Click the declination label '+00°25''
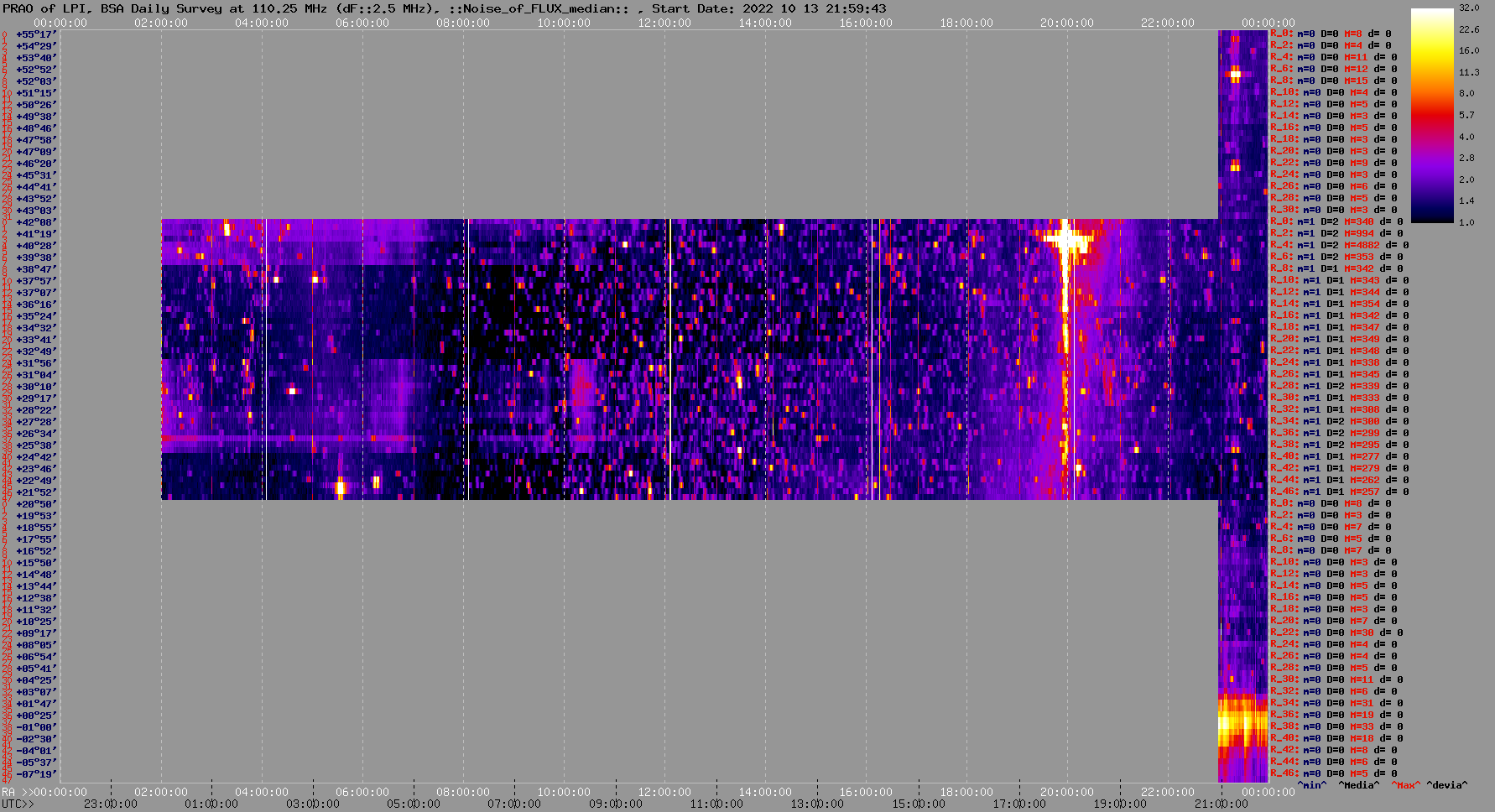The height and width of the screenshot is (812, 1495). (x=36, y=716)
